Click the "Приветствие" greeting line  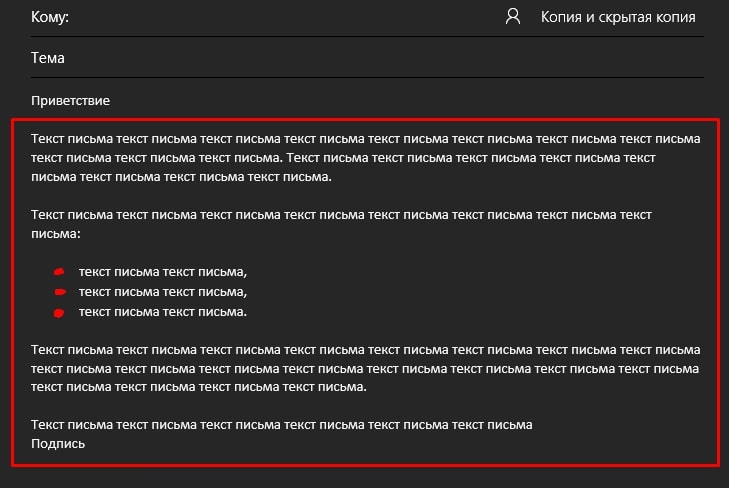70,101
